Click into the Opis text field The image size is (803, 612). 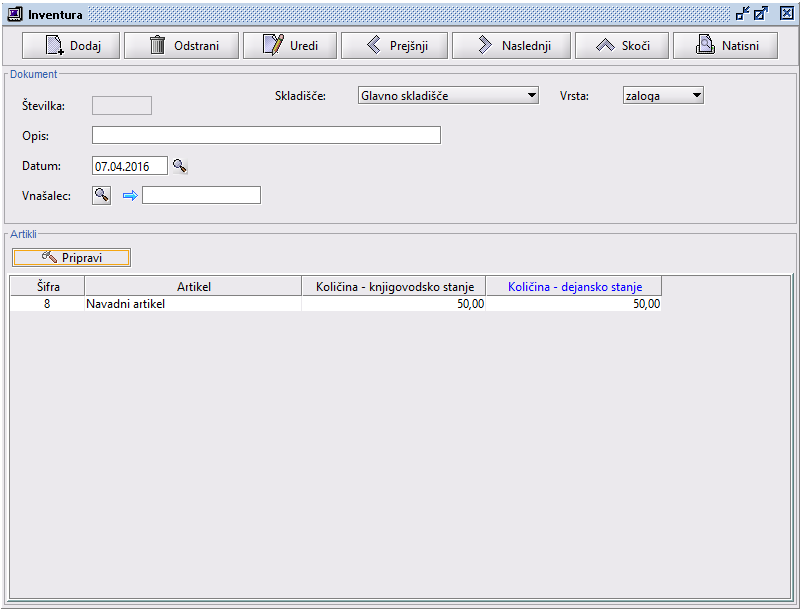pos(265,135)
